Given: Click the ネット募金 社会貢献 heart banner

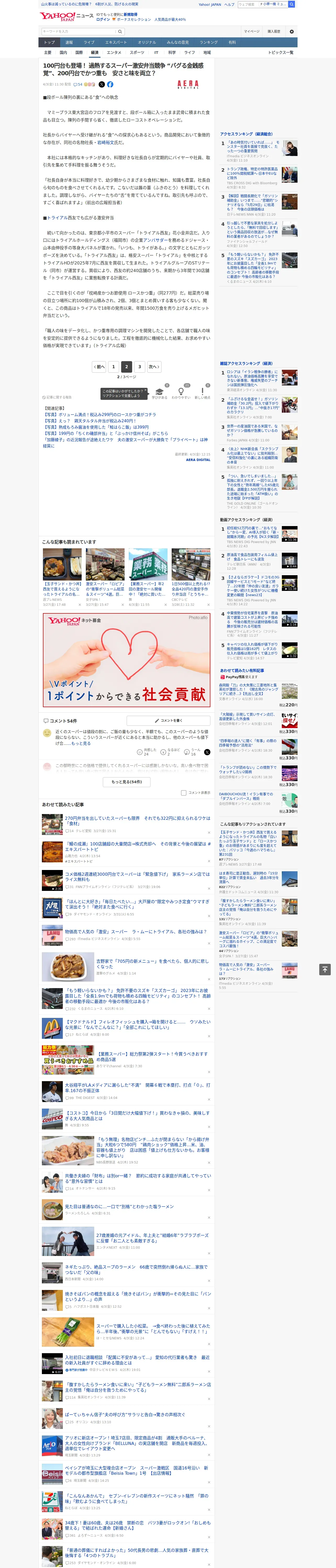Looking at the screenshot, I should click(x=127, y=659).
